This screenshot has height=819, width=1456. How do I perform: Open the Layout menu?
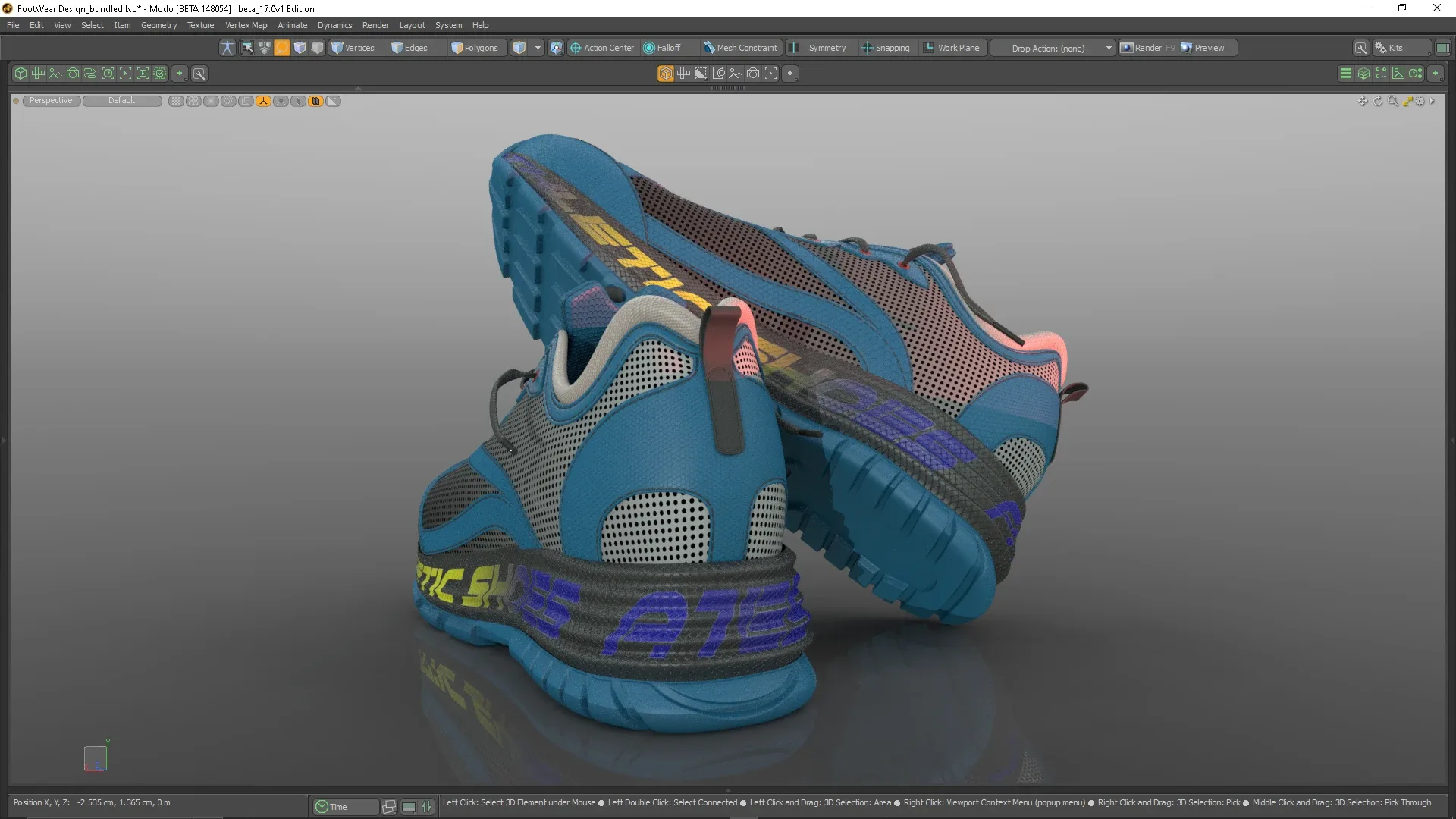[412, 25]
